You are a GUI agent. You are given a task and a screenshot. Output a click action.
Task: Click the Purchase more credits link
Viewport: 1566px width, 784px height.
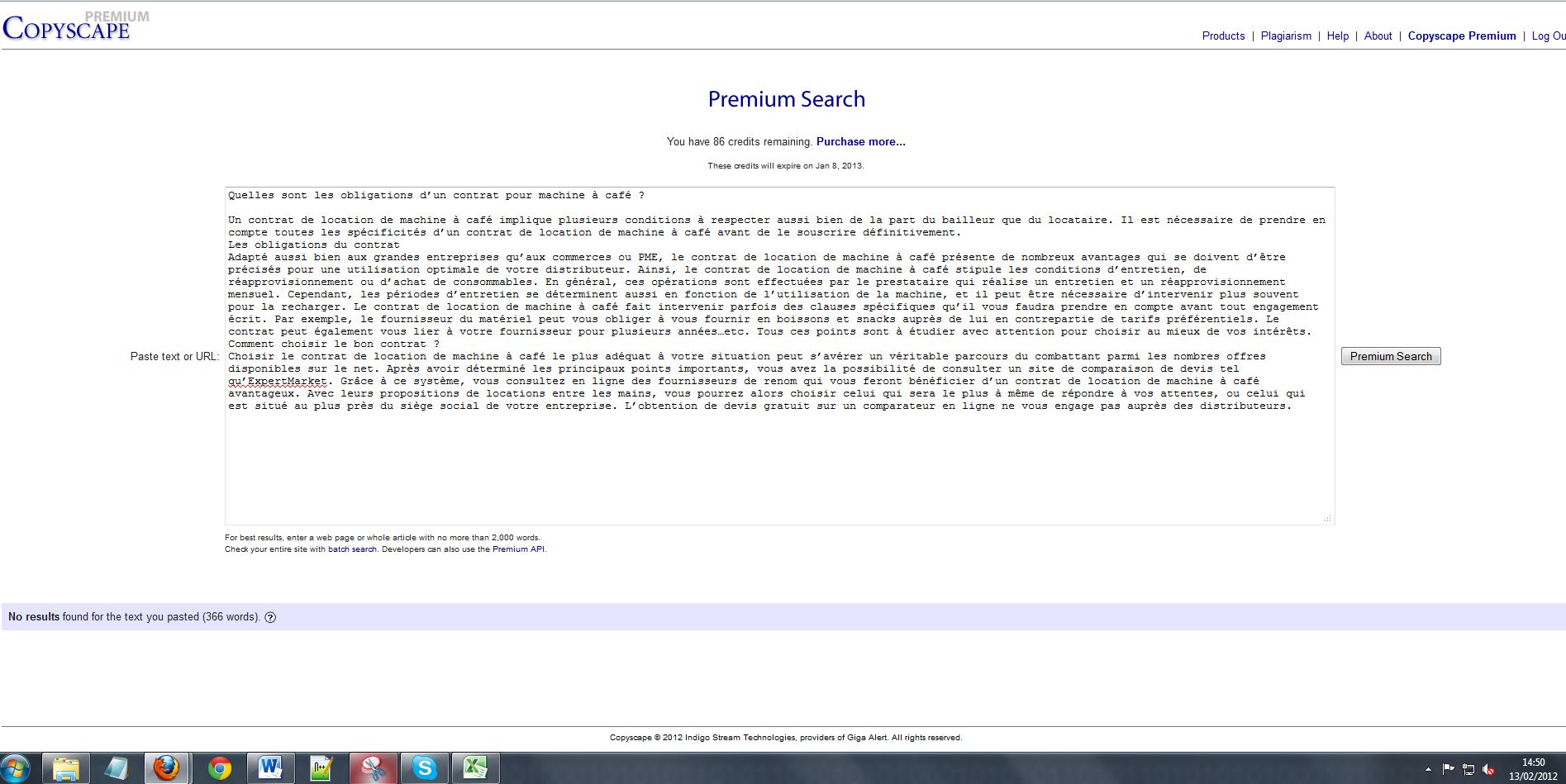pos(860,141)
